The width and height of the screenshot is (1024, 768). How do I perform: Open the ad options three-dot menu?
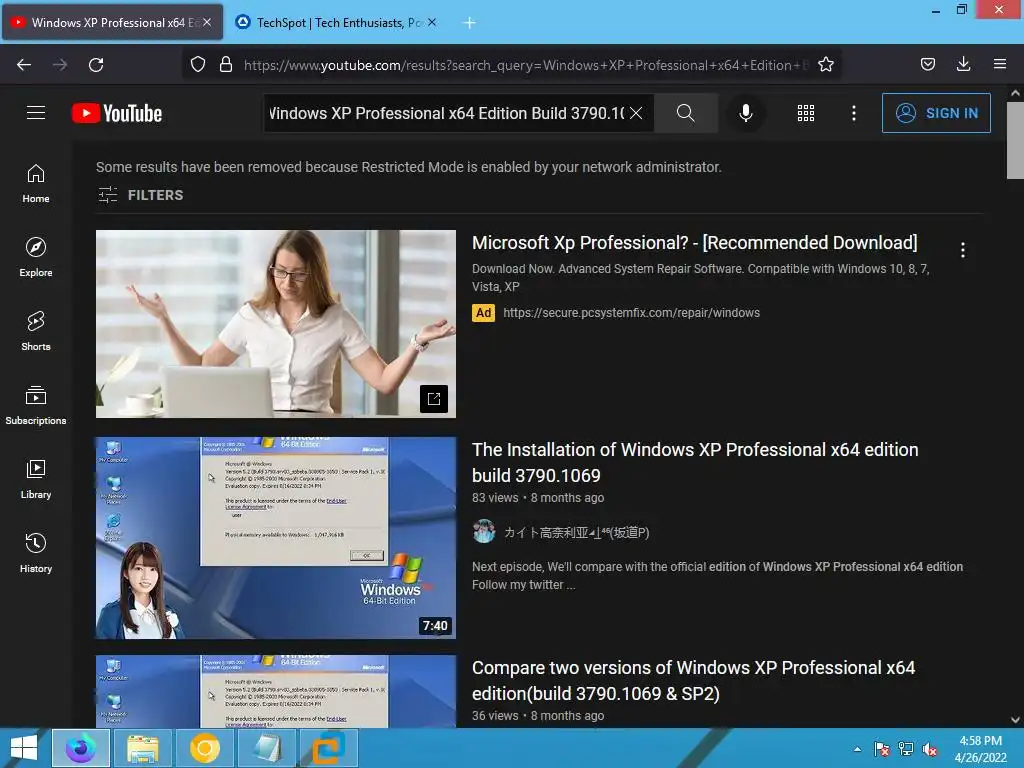pyautogui.click(x=963, y=250)
